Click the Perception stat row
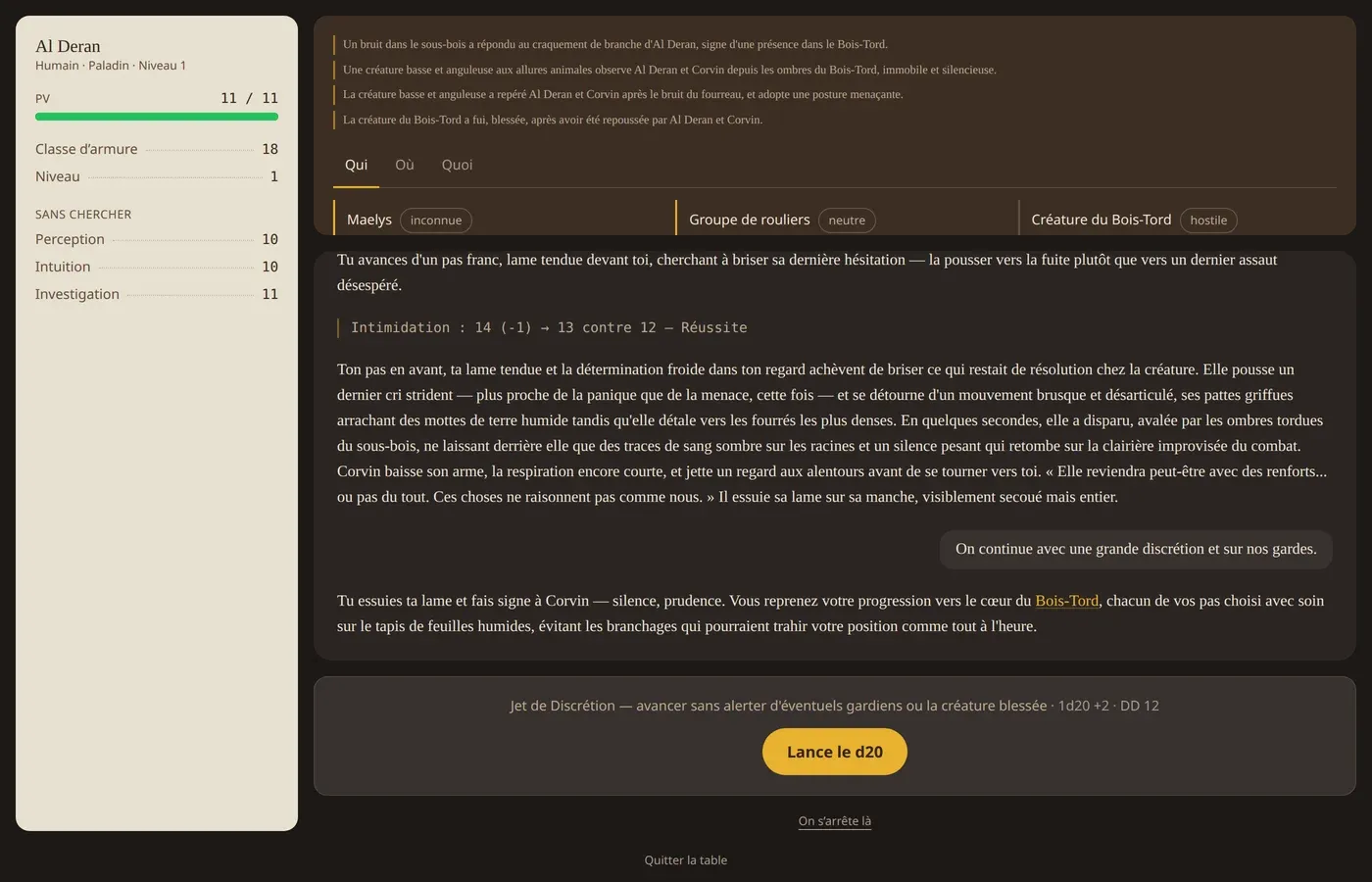 point(157,239)
